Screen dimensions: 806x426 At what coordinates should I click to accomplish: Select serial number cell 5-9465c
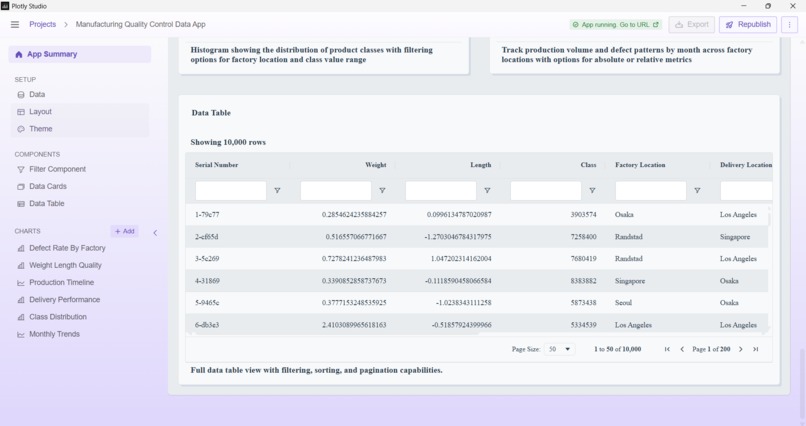207,303
